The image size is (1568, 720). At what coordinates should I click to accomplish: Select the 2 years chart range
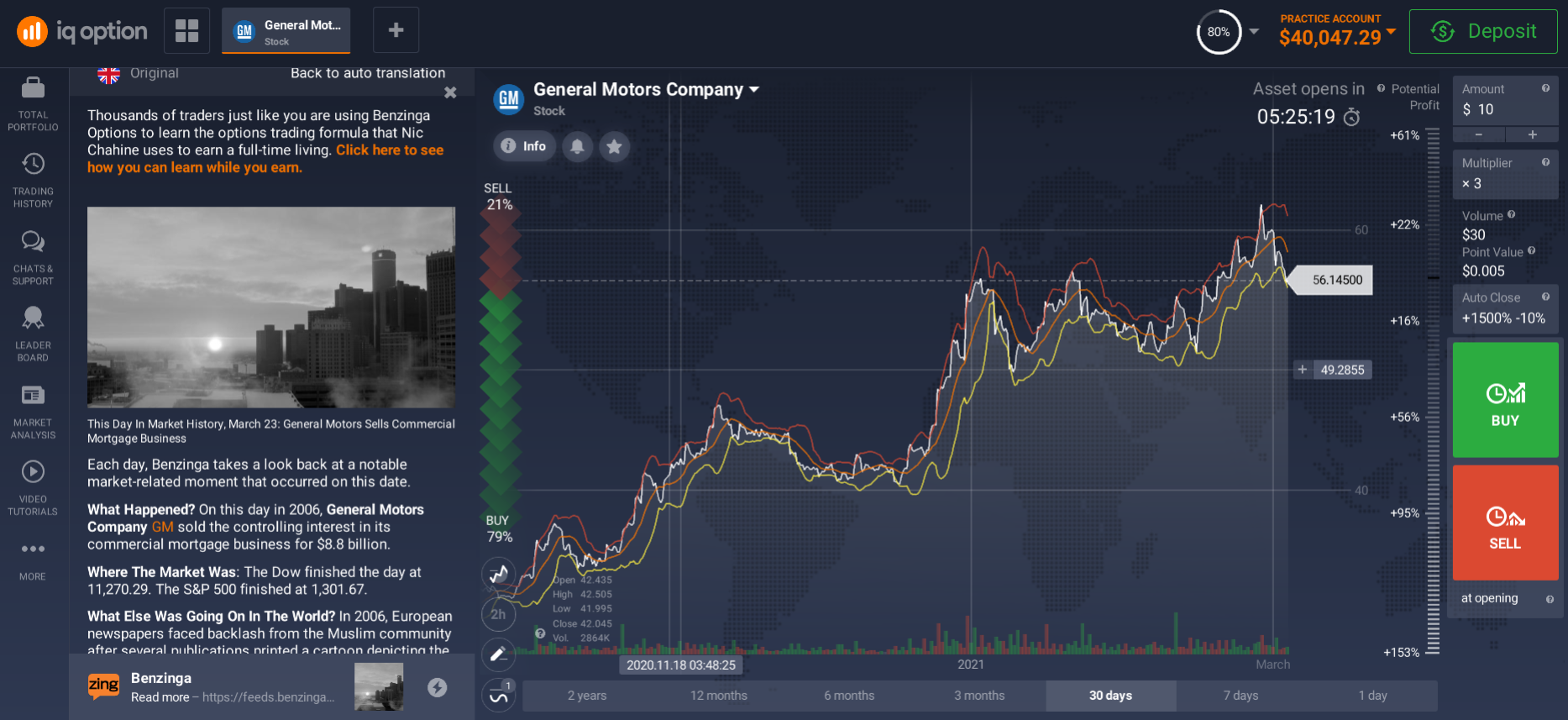coord(587,696)
